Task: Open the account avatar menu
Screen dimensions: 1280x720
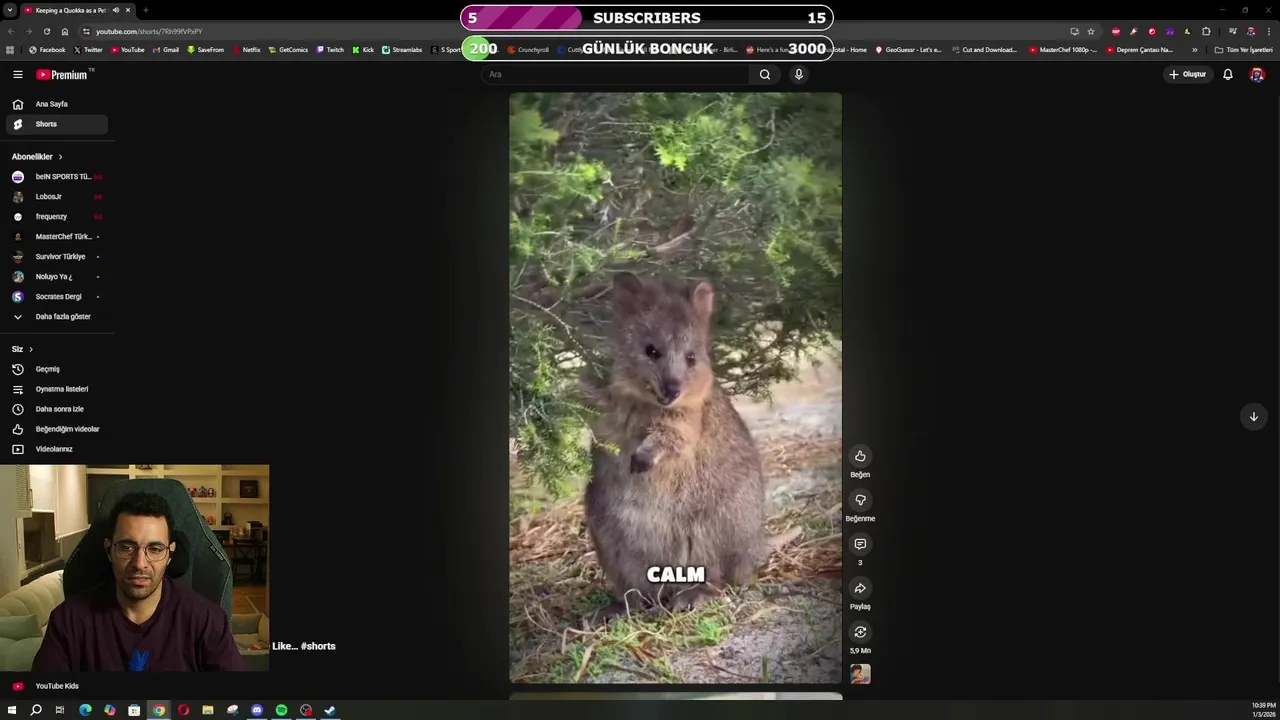Action: pos(1257,74)
